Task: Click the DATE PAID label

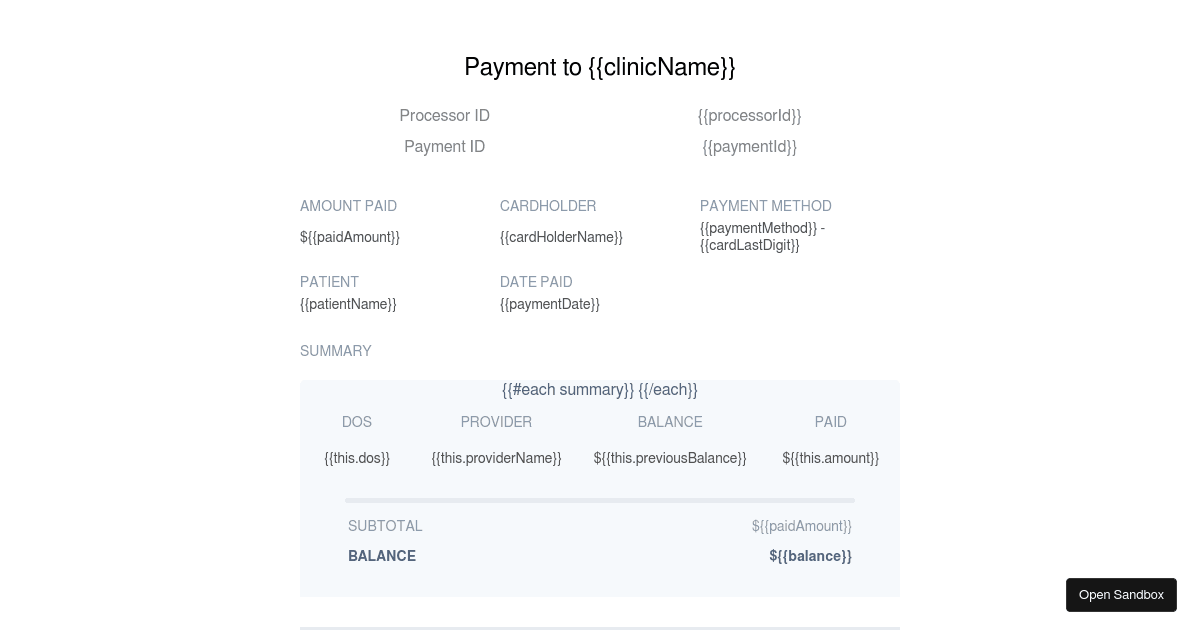Action: (536, 282)
